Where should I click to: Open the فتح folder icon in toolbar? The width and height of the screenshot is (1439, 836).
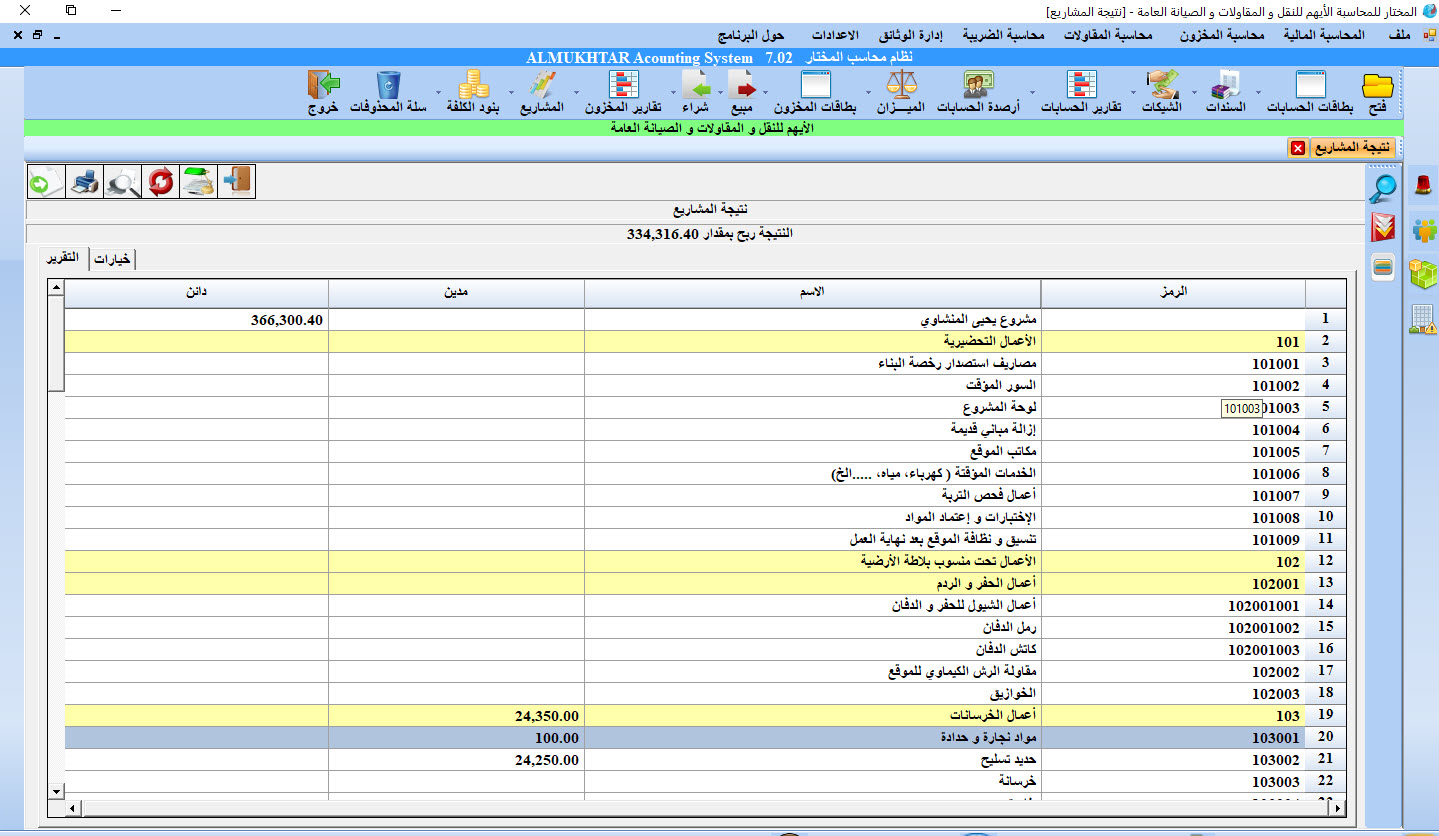pos(1378,85)
